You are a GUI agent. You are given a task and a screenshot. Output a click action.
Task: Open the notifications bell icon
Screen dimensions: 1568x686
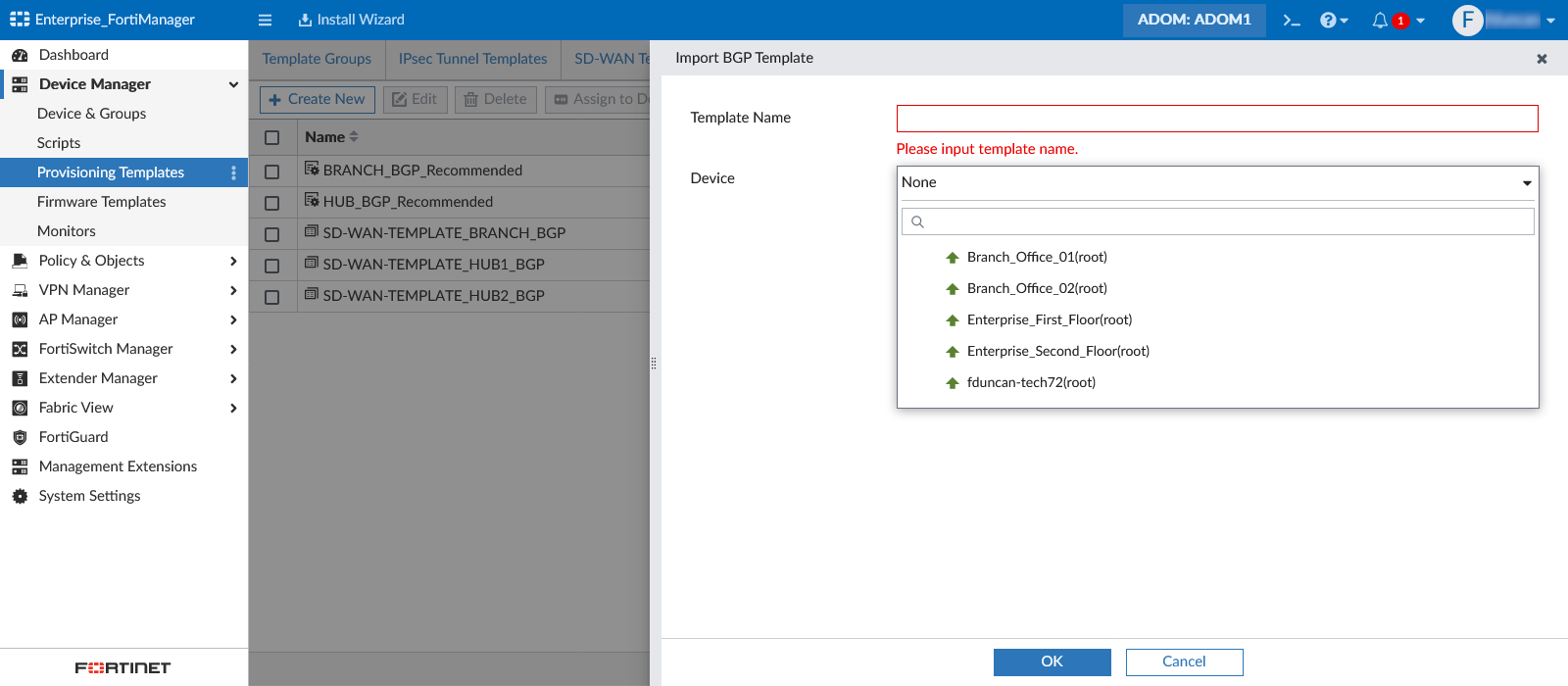1380,20
